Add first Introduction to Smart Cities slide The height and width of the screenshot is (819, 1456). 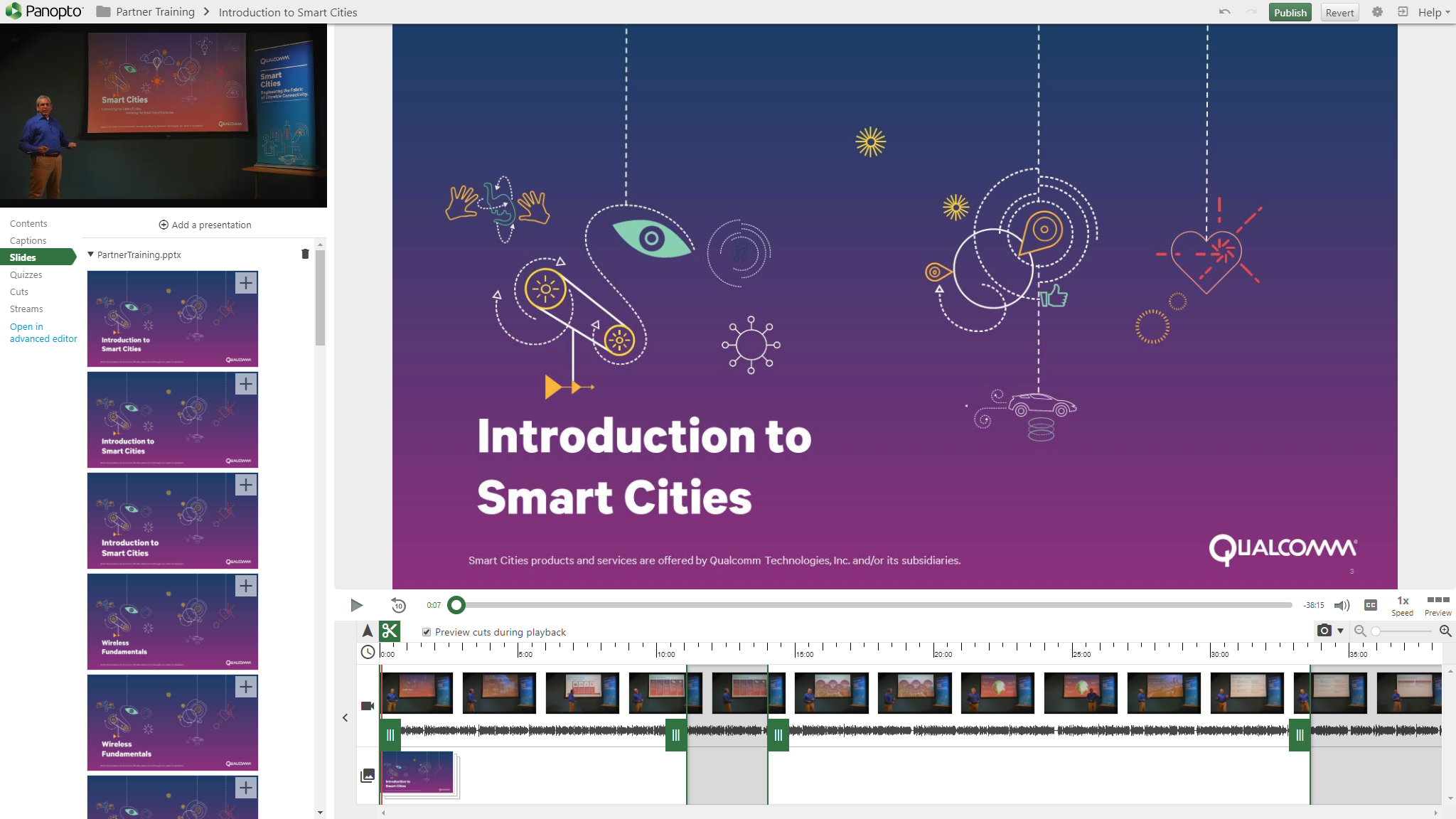(246, 283)
